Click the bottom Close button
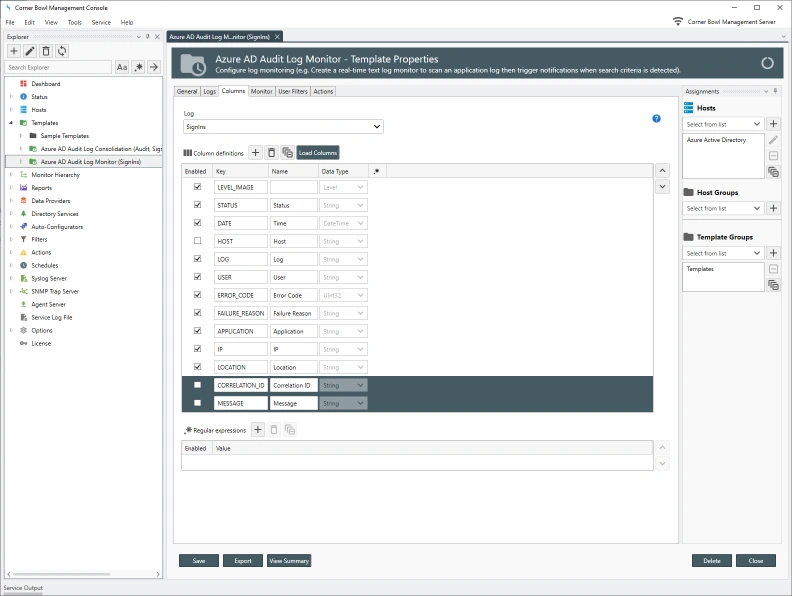Screen dimensions: 792x596 [x=756, y=561]
